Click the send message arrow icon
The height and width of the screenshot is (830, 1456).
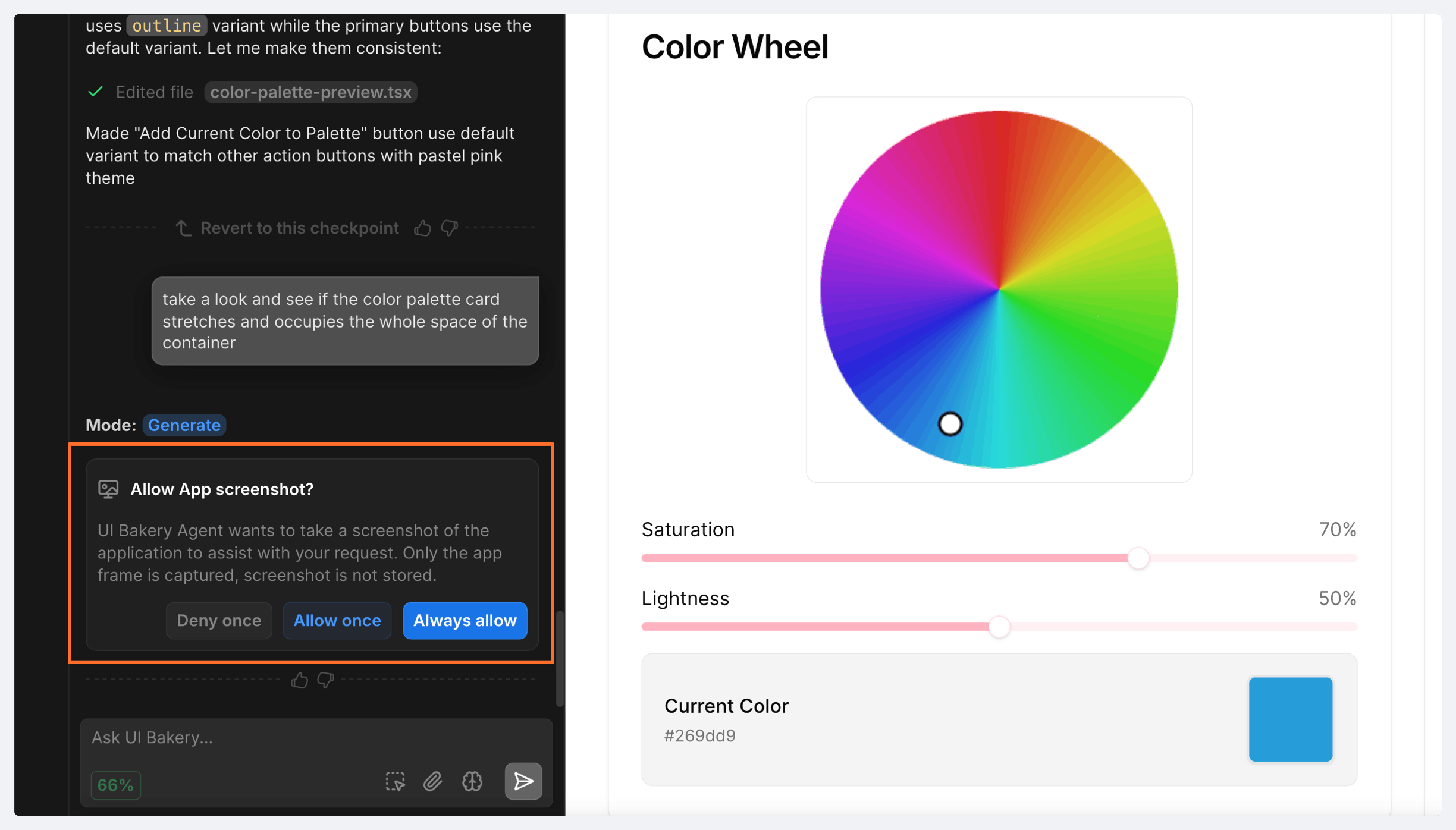(x=523, y=781)
